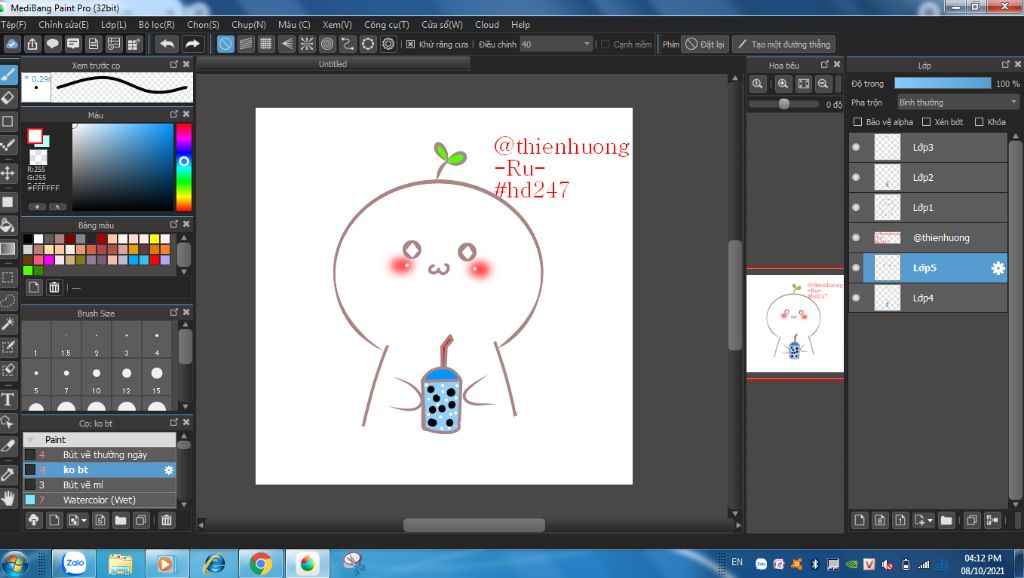Select Bút vẽ thường ngày brush

pos(100,455)
